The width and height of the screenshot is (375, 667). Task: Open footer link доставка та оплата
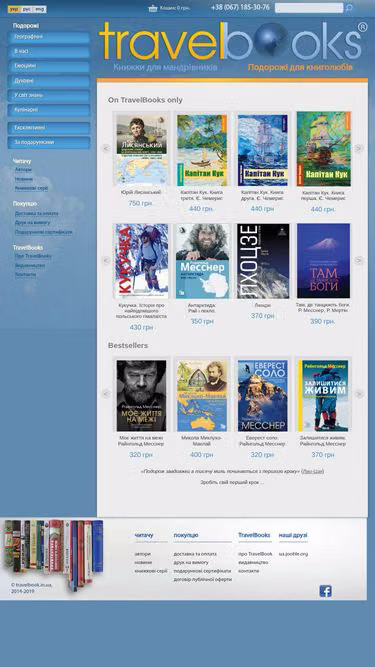195,554
